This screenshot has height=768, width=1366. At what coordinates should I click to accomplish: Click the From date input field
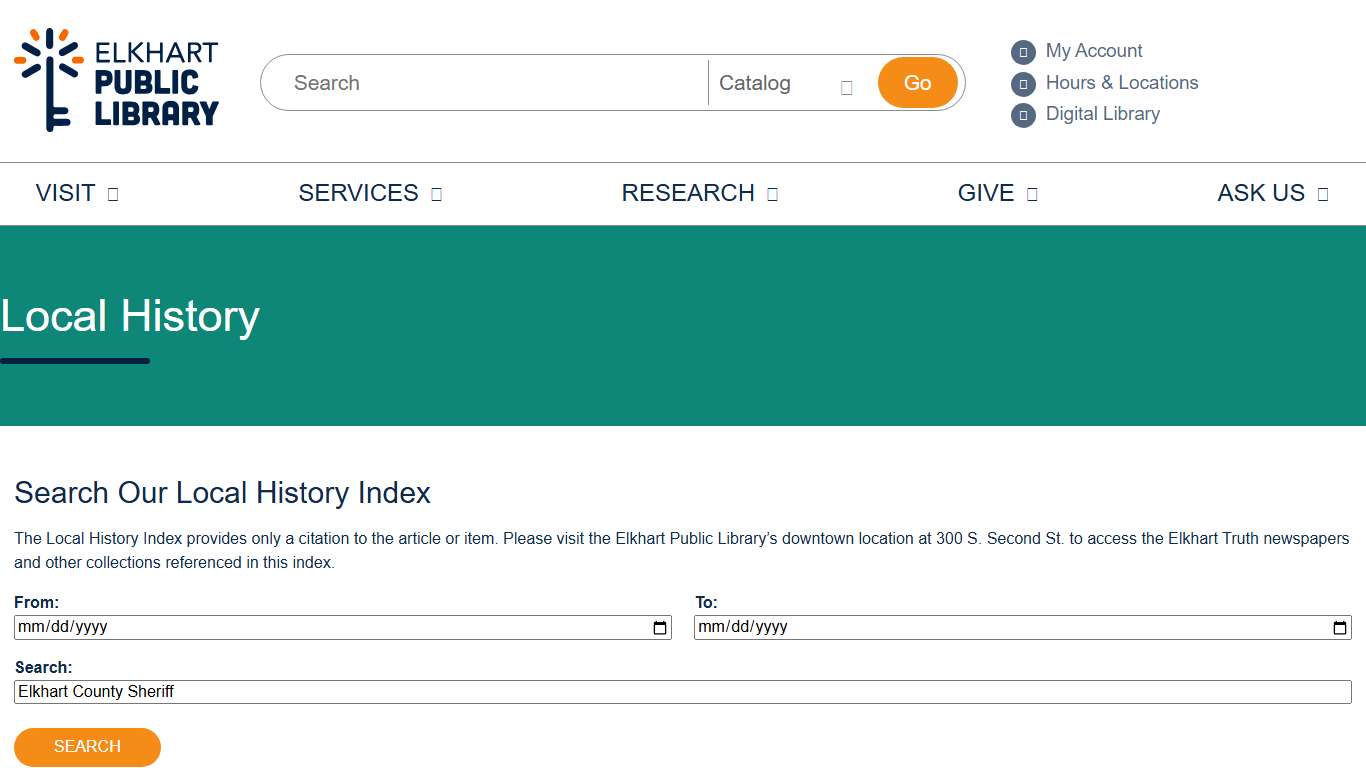point(320,628)
